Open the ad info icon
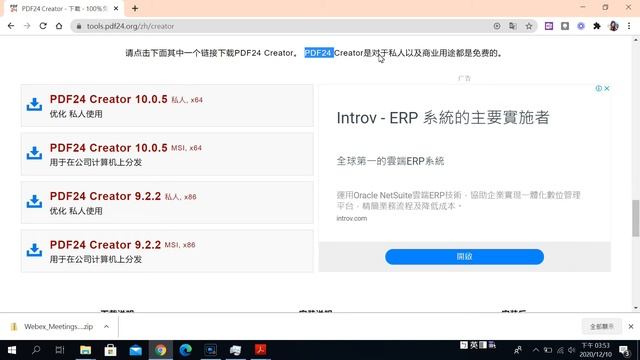640x360 pixels. [x=598, y=88]
